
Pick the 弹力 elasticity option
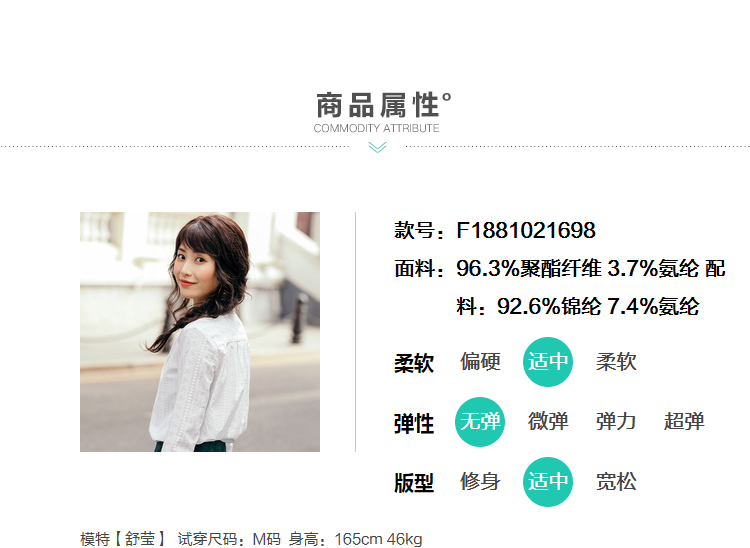point(616,421)
